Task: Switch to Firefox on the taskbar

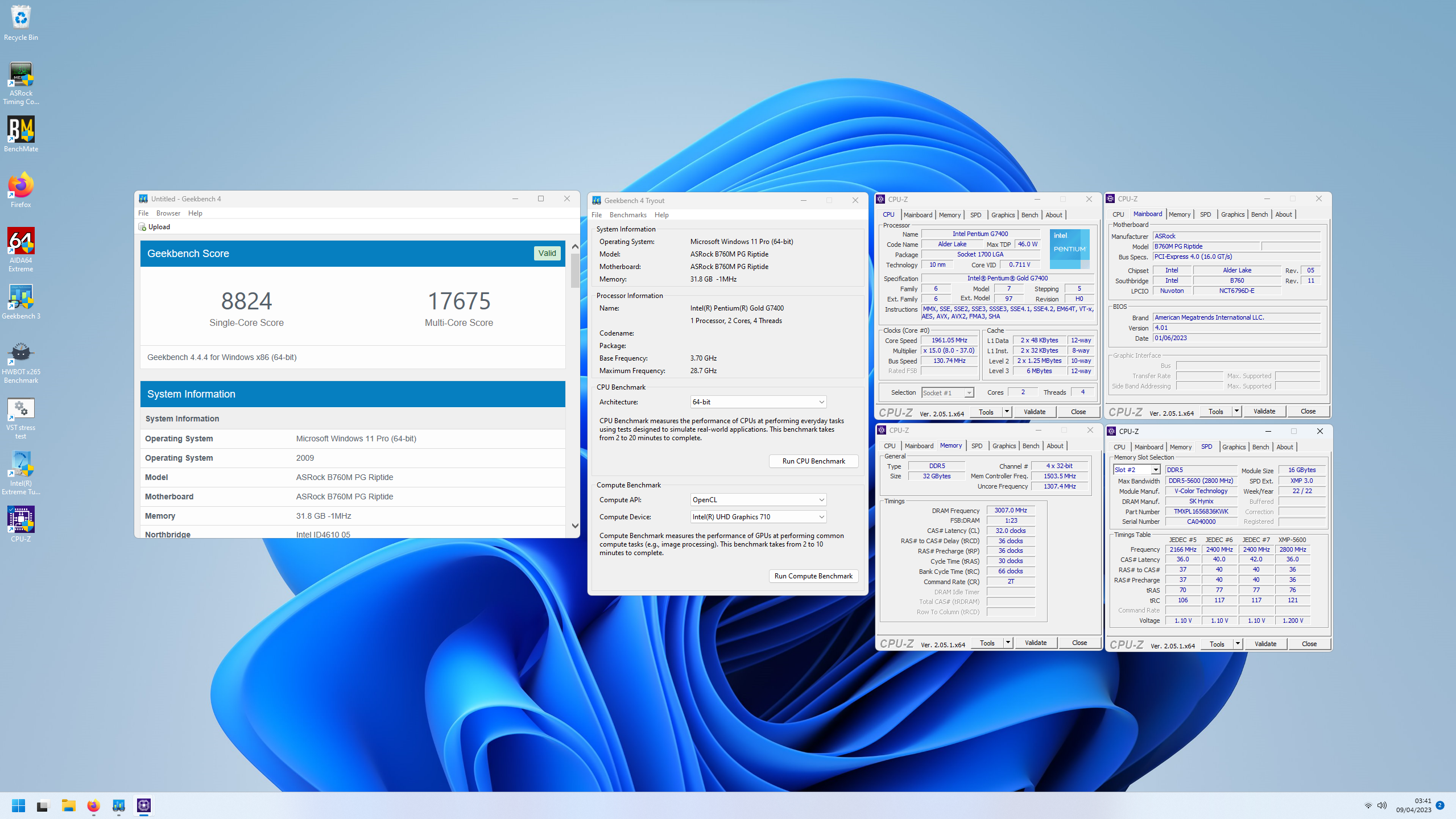Action: [x=93, y=805]
